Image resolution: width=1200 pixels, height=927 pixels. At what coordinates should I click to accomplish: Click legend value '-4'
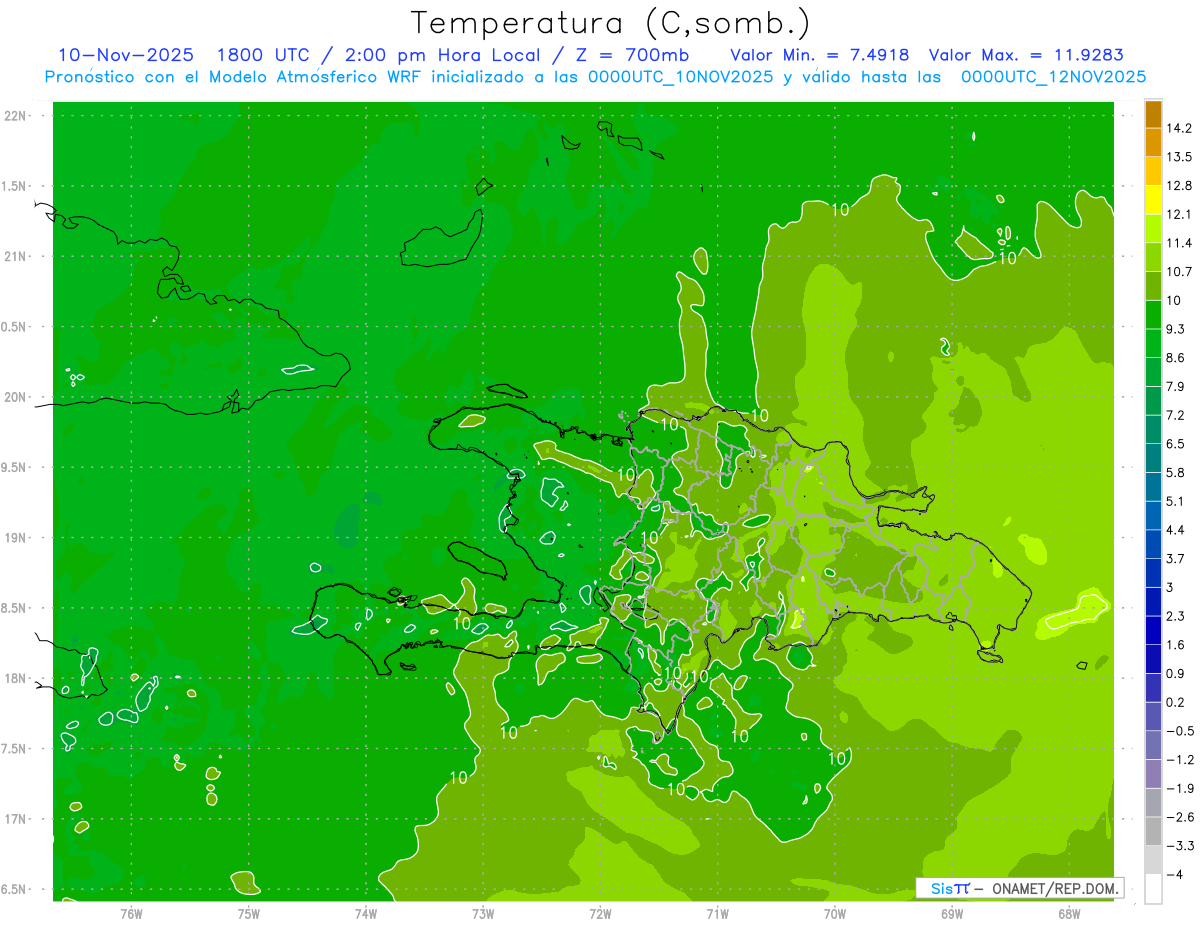pos(1175,874)
